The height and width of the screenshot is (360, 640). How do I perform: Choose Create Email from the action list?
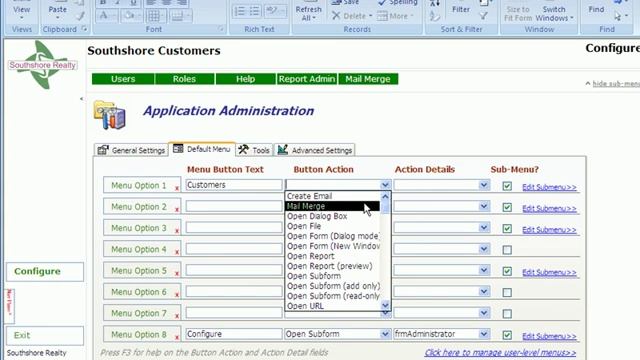pyautogui.click(x=332, y=196)
